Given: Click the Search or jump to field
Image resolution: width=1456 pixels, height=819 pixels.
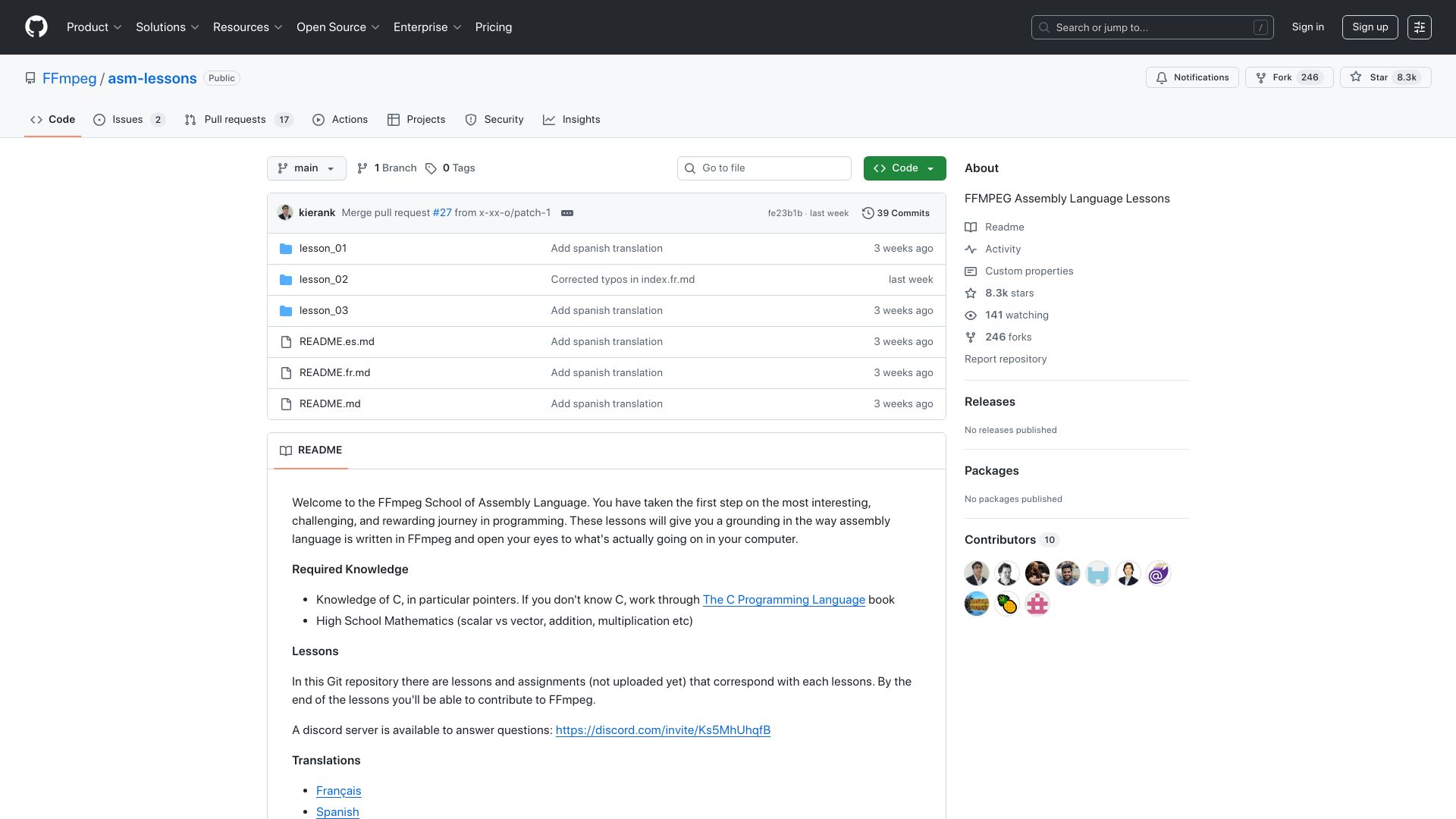Looking at the screenshot, I should [x=1152, y=27].
